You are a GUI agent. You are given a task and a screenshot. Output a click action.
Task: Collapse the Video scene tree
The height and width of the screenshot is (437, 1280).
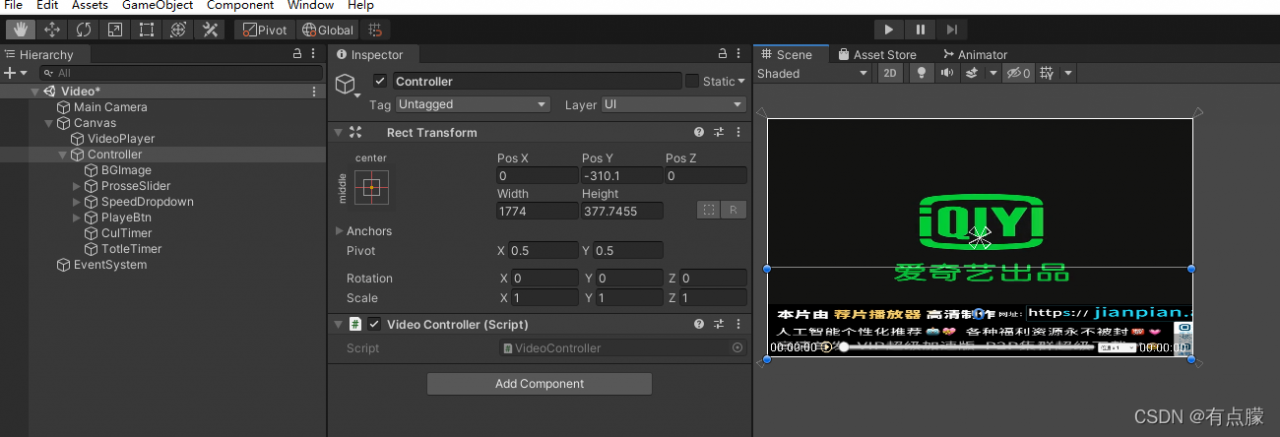pos(35,91)
